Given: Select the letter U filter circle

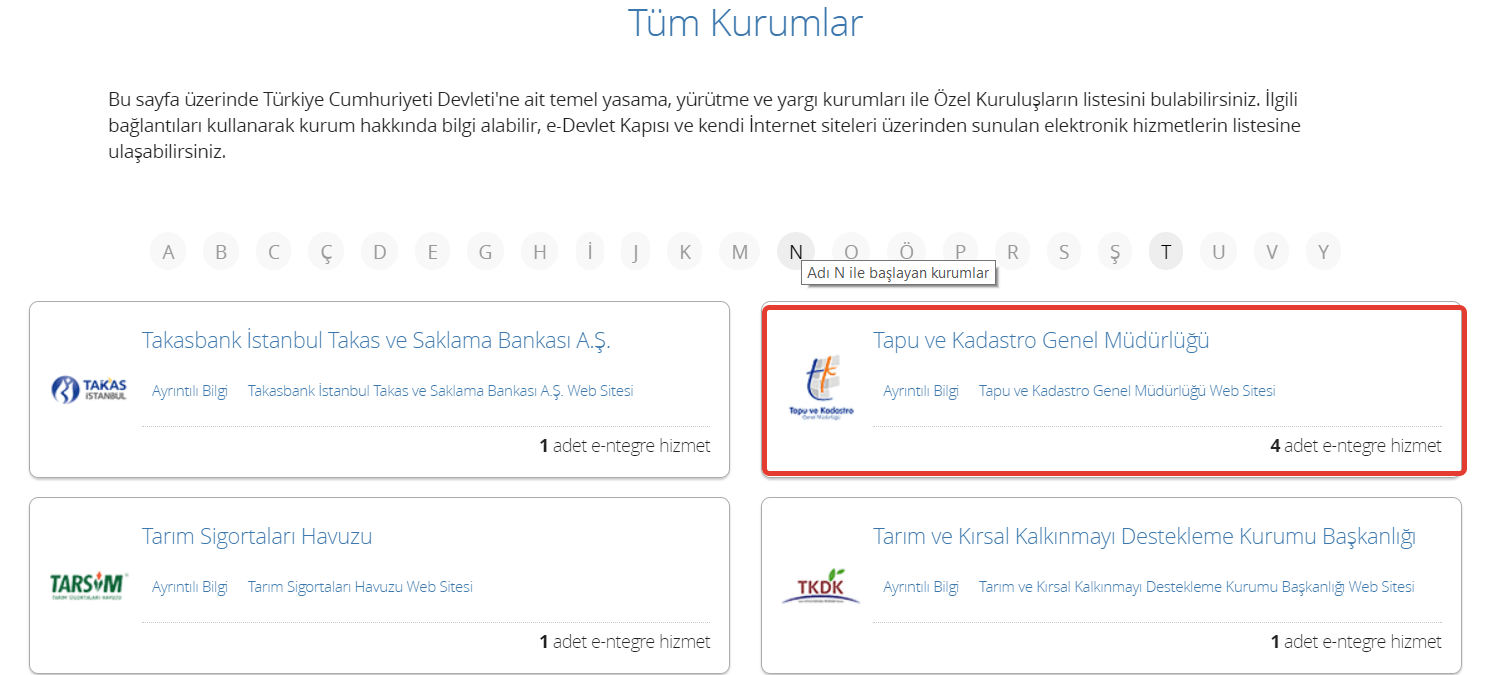Looking at the screenshot, I should click(1218, 251).
